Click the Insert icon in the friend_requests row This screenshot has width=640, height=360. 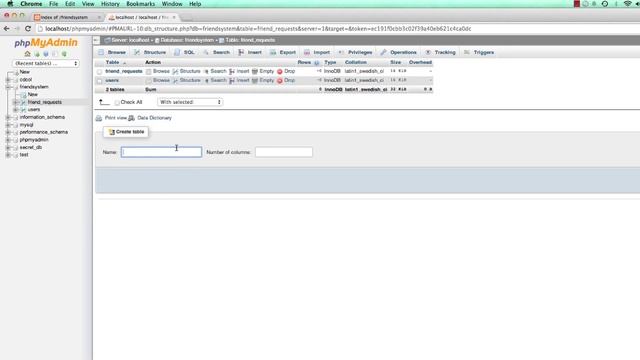[x=232, y=71]
